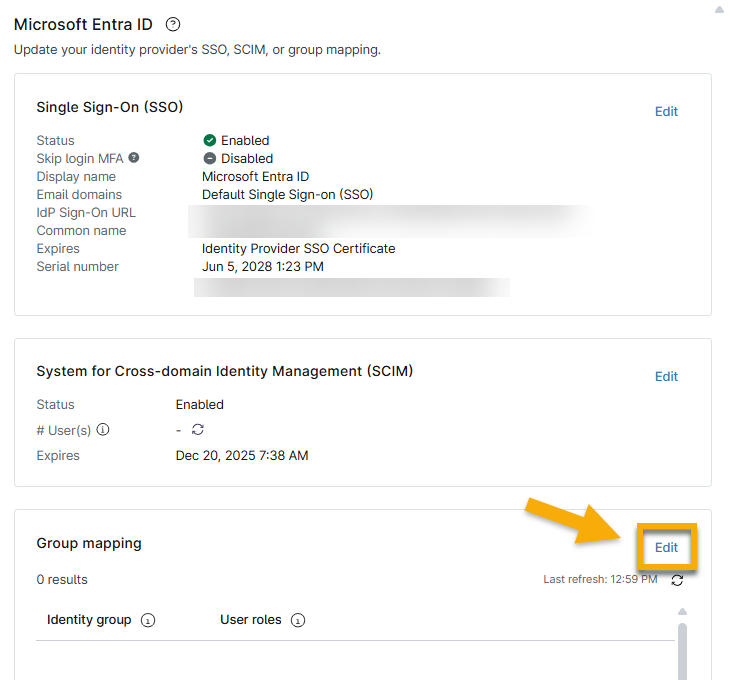730x680 pixels.
Task: Click the page scrollbar up arrow
Action: click(x=718, y=10)
